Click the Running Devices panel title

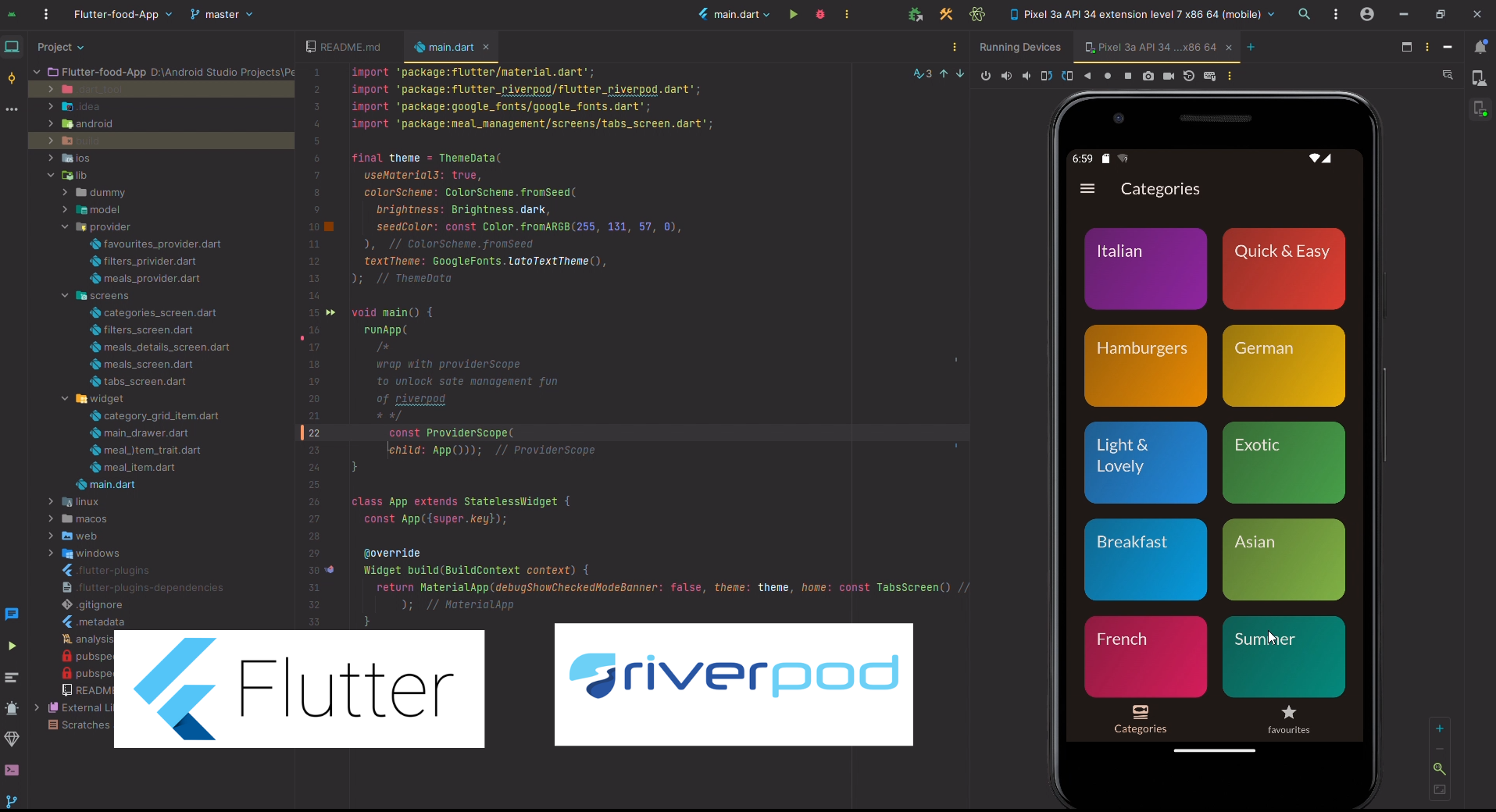pos(1019,47)
